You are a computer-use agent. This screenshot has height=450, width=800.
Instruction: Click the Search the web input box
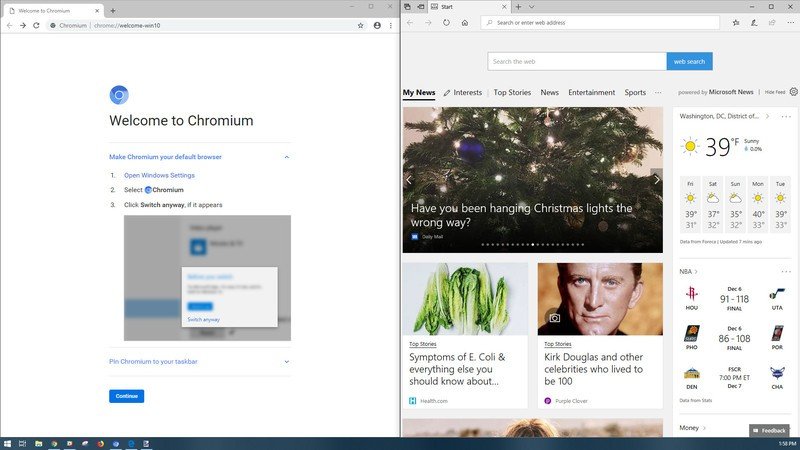click(x=577, y=61)
